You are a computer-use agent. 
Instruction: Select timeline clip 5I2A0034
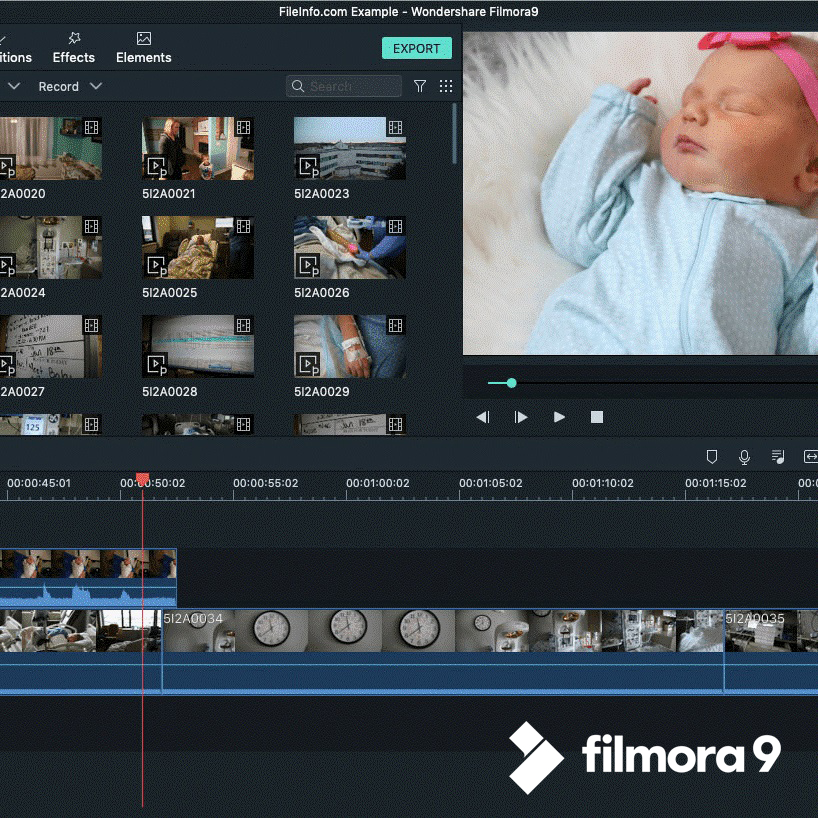(443, 652)
